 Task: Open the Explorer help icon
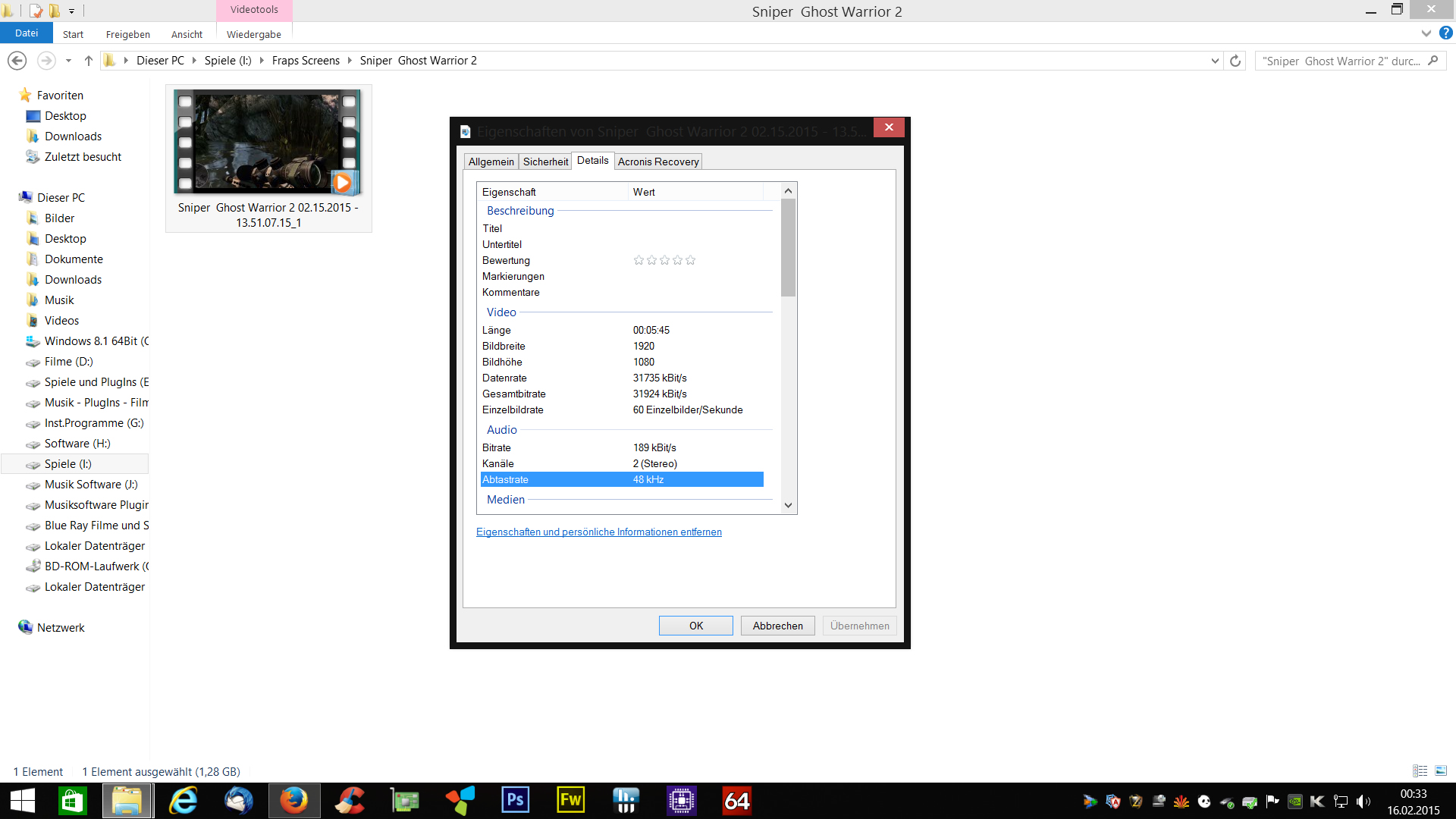[x=1446, y=33]
